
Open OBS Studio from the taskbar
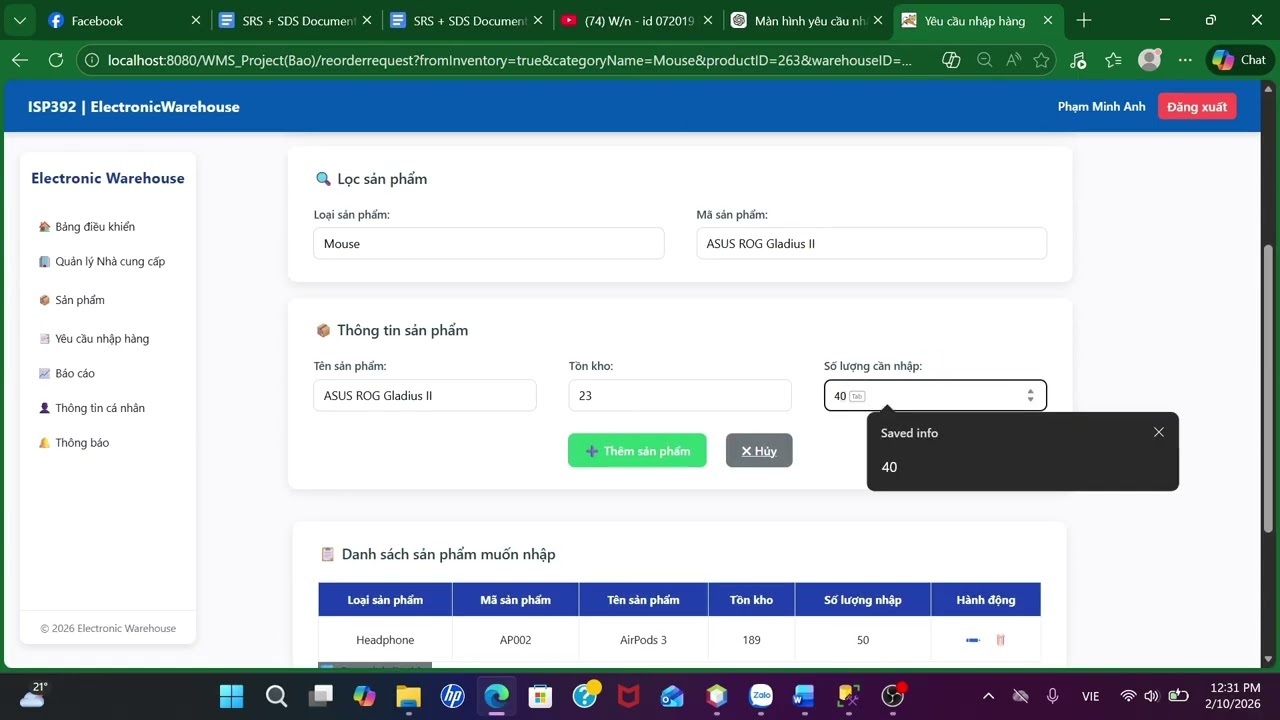893,696
